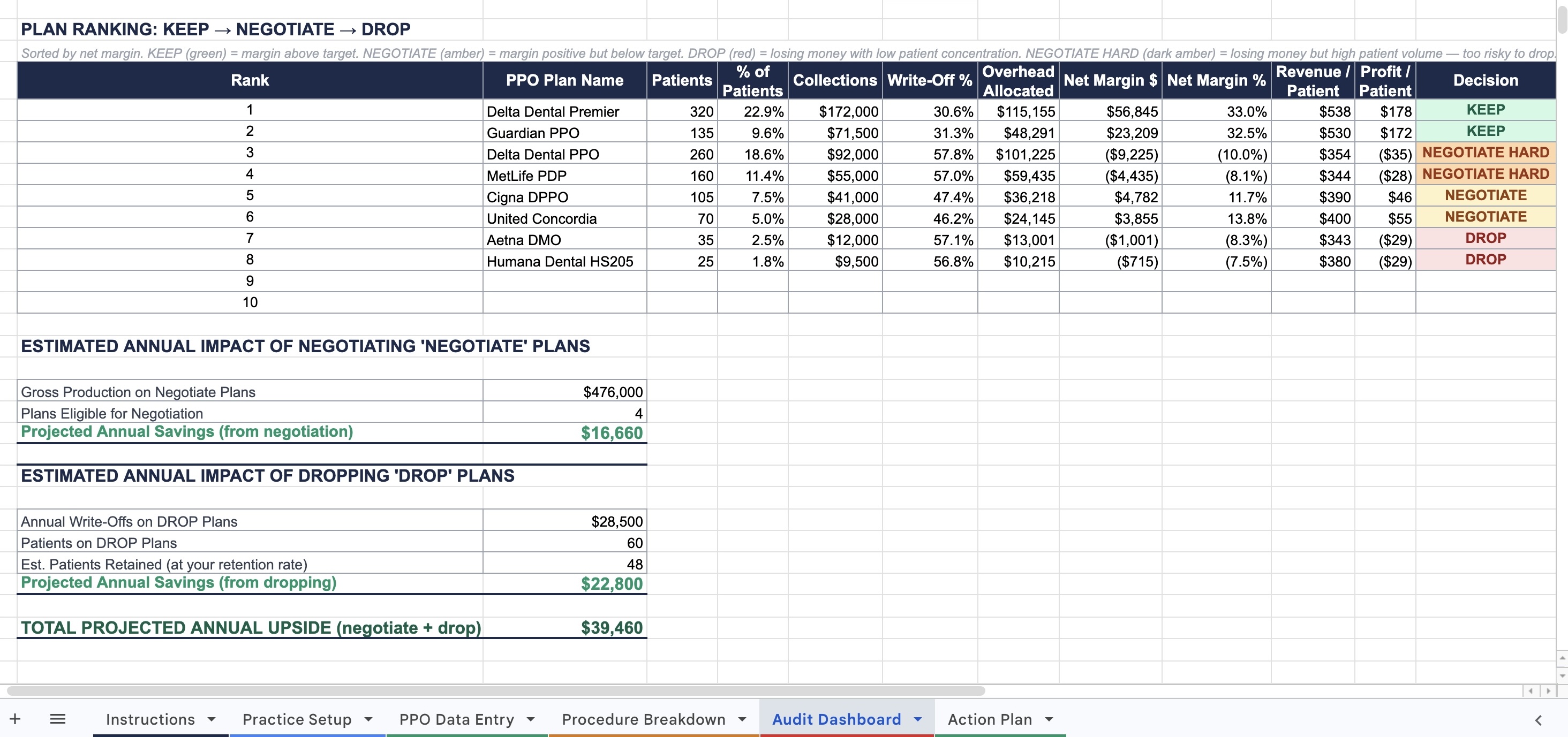
Task: Click horizontal scroll left arrow
Action: tap(1531, 691)
